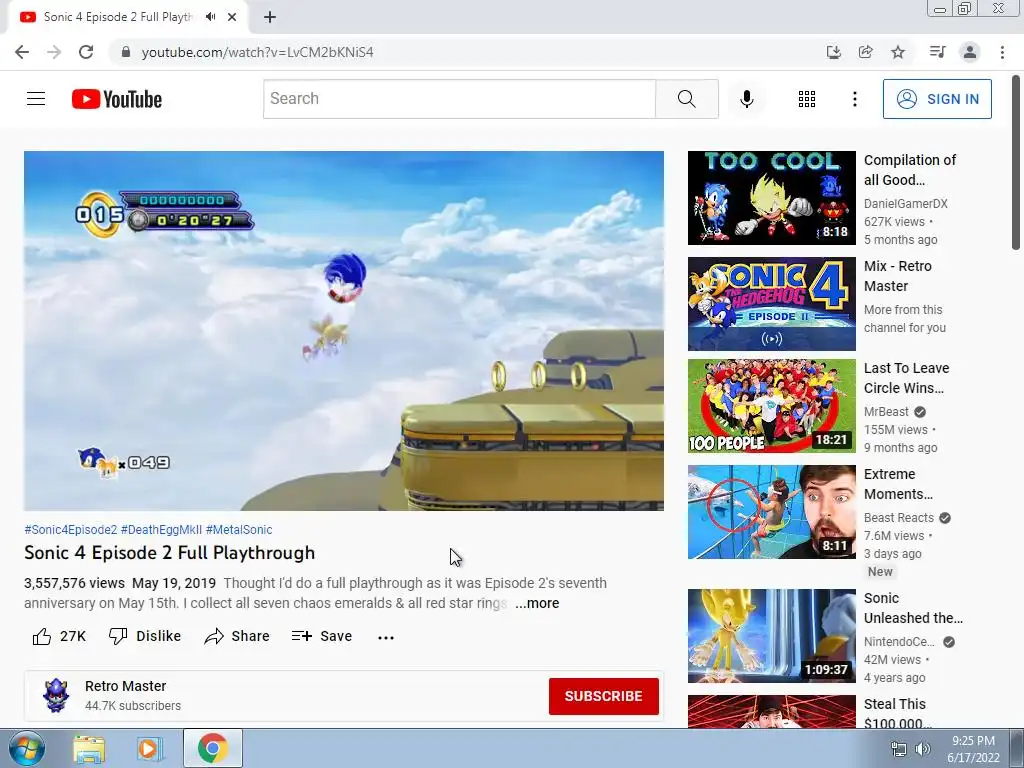
Task: Open the YouTube hamburger guide menu
Action: click(36, 99)
